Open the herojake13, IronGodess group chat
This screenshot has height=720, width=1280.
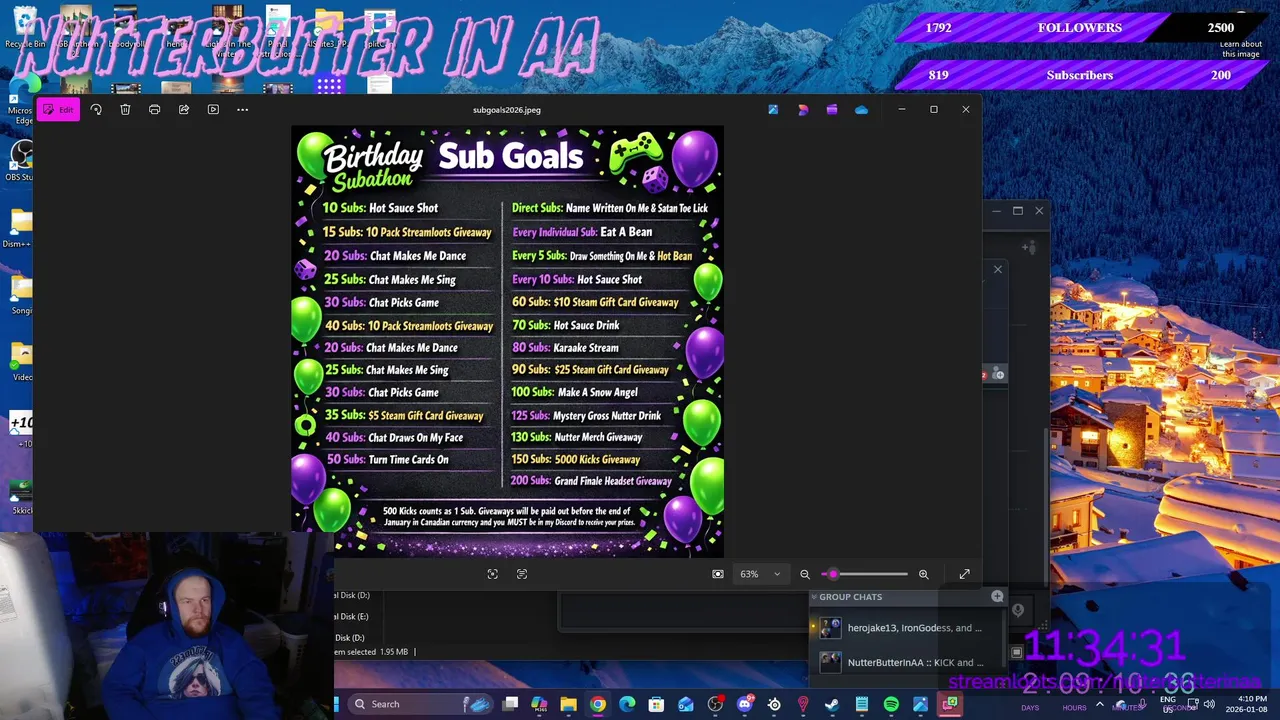(905, 628)
